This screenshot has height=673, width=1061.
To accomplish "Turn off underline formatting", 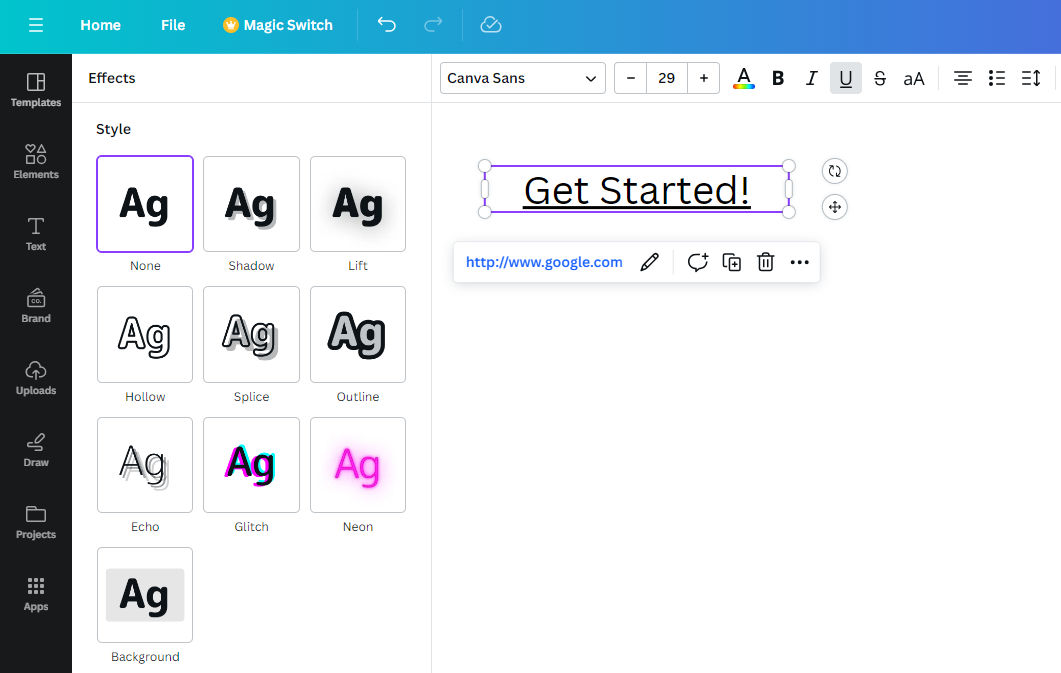I will click(x=846, y=78).
